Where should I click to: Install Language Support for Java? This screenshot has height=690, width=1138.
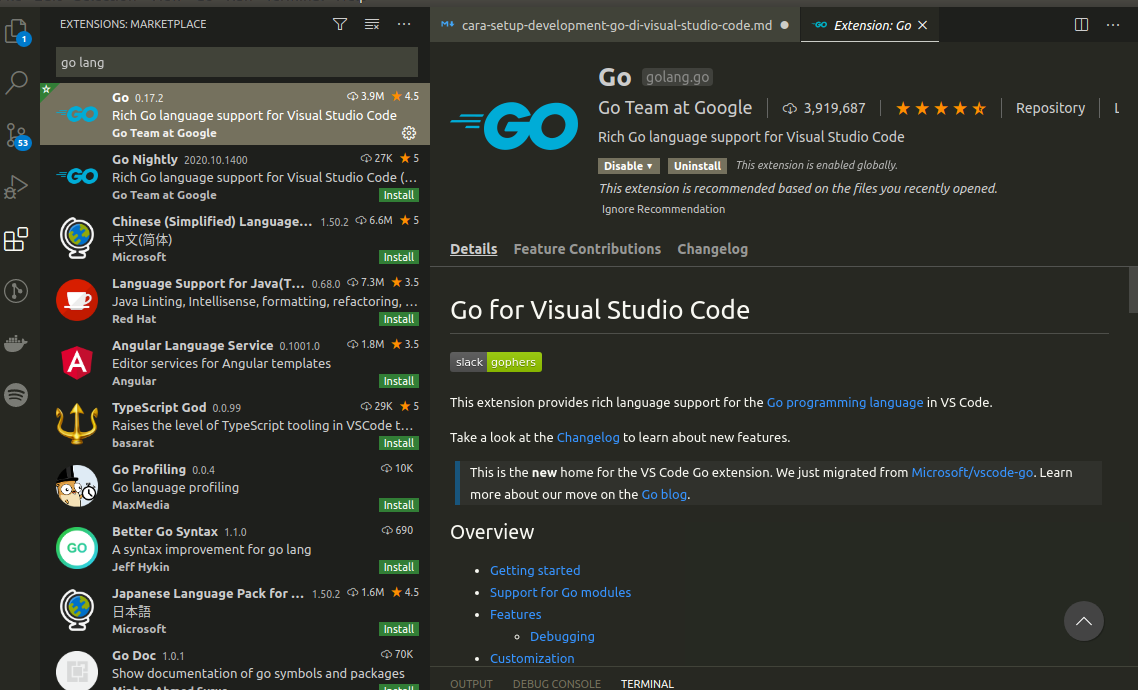click(x=398, y=319)
